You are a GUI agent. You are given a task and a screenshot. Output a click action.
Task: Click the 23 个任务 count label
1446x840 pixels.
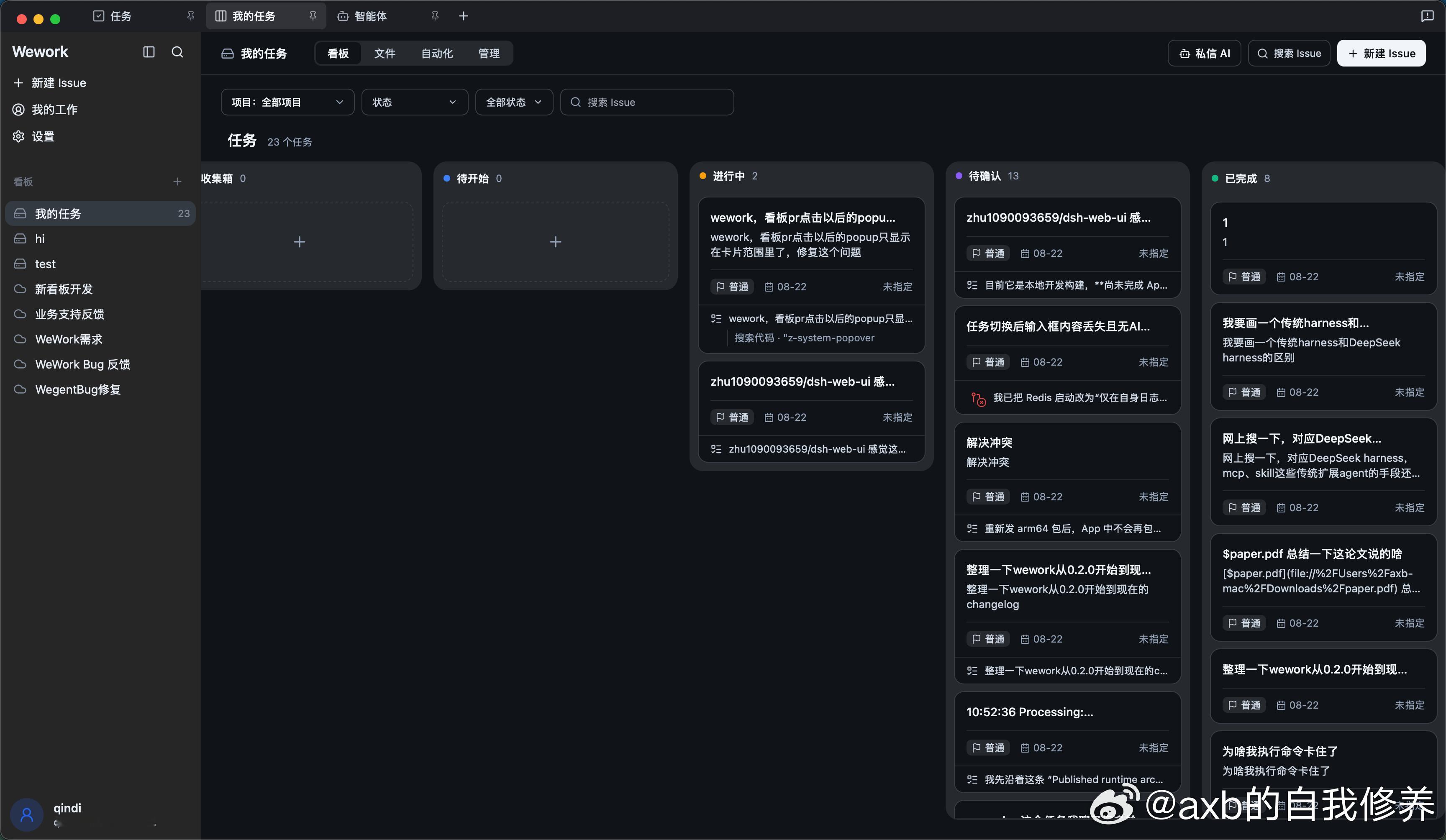pos(290,142)
